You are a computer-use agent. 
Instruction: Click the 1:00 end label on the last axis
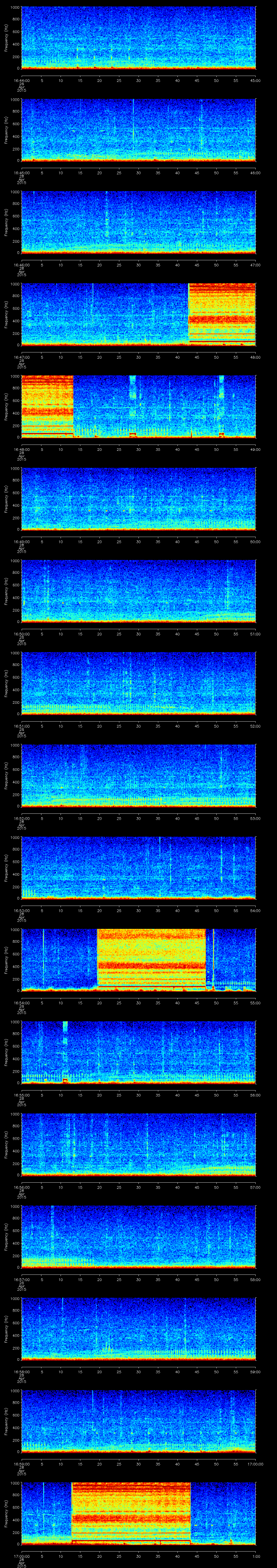pyautogui.click(x=256, y=1556)
